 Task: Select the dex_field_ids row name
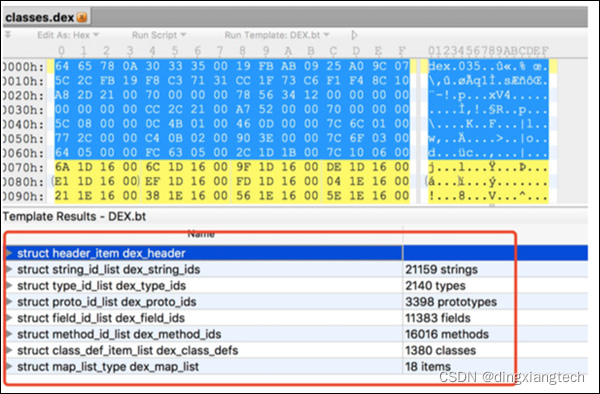(x=101, y=317)
